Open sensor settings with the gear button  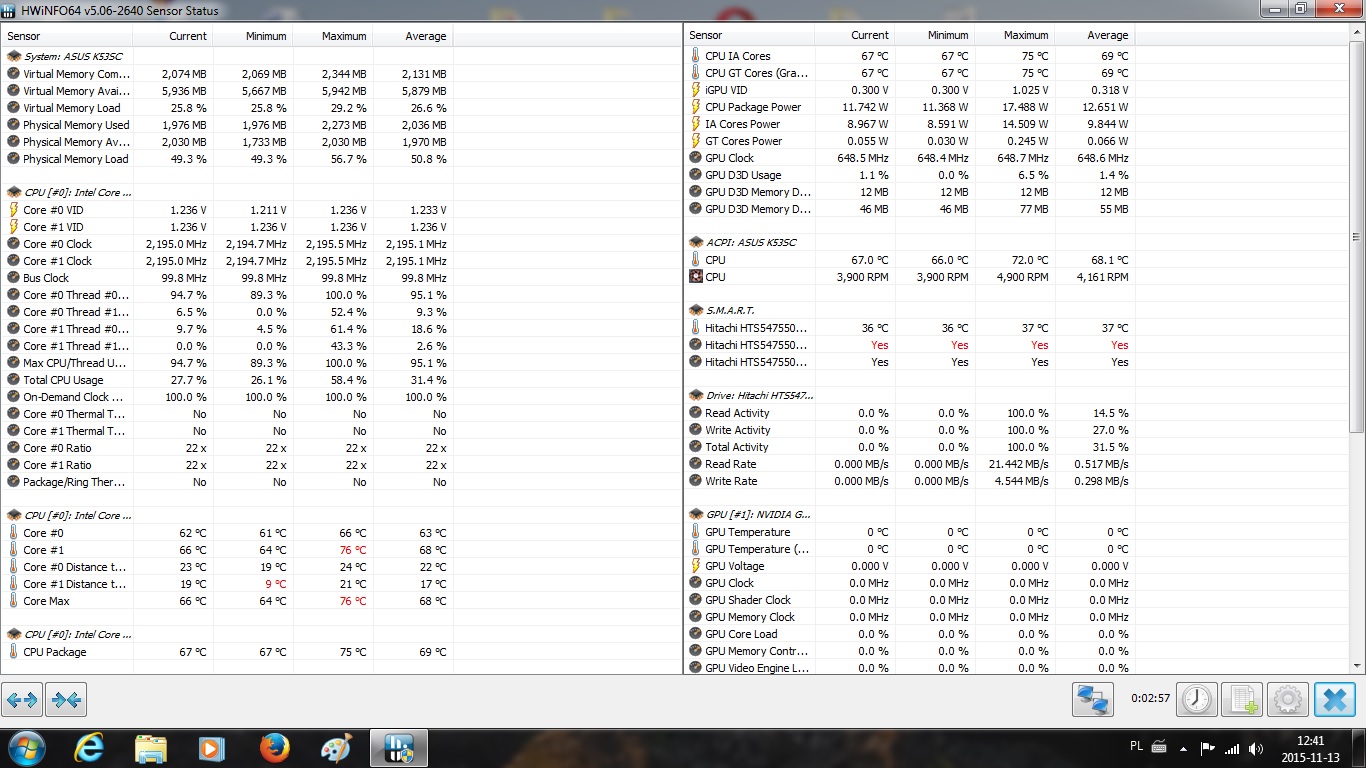(x=1288, y=699)
